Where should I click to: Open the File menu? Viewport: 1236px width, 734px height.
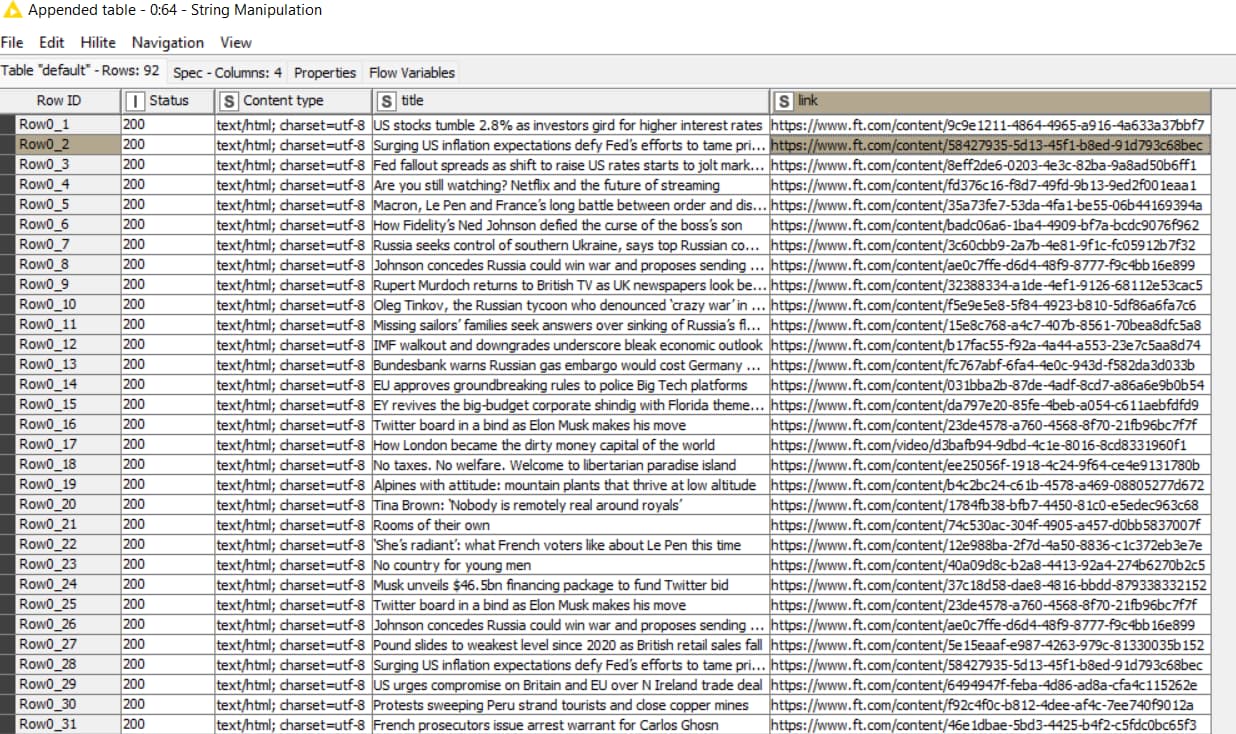(x=12, y=42)
